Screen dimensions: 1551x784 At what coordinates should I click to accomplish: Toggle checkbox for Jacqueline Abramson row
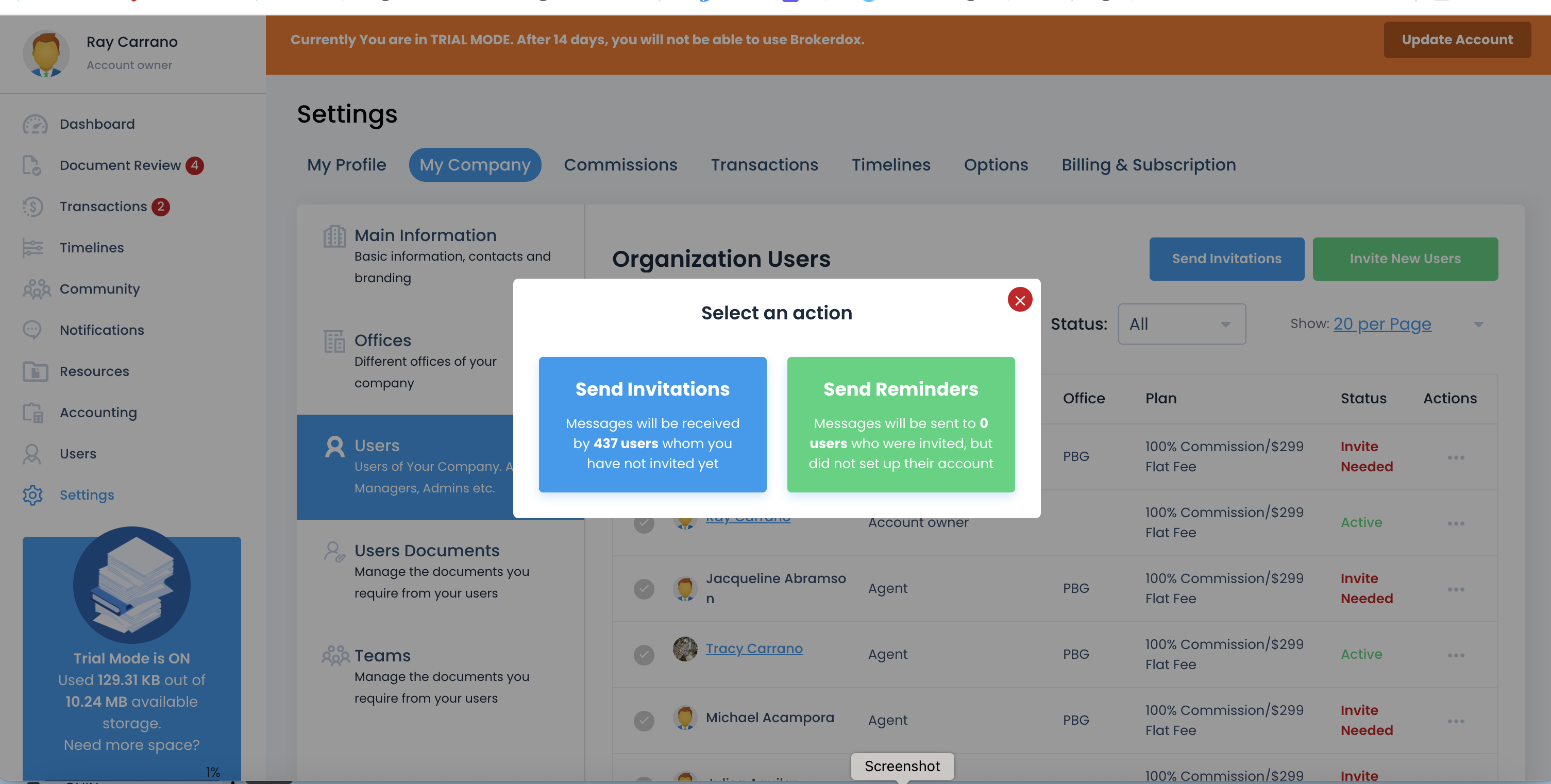pos(644,589)
